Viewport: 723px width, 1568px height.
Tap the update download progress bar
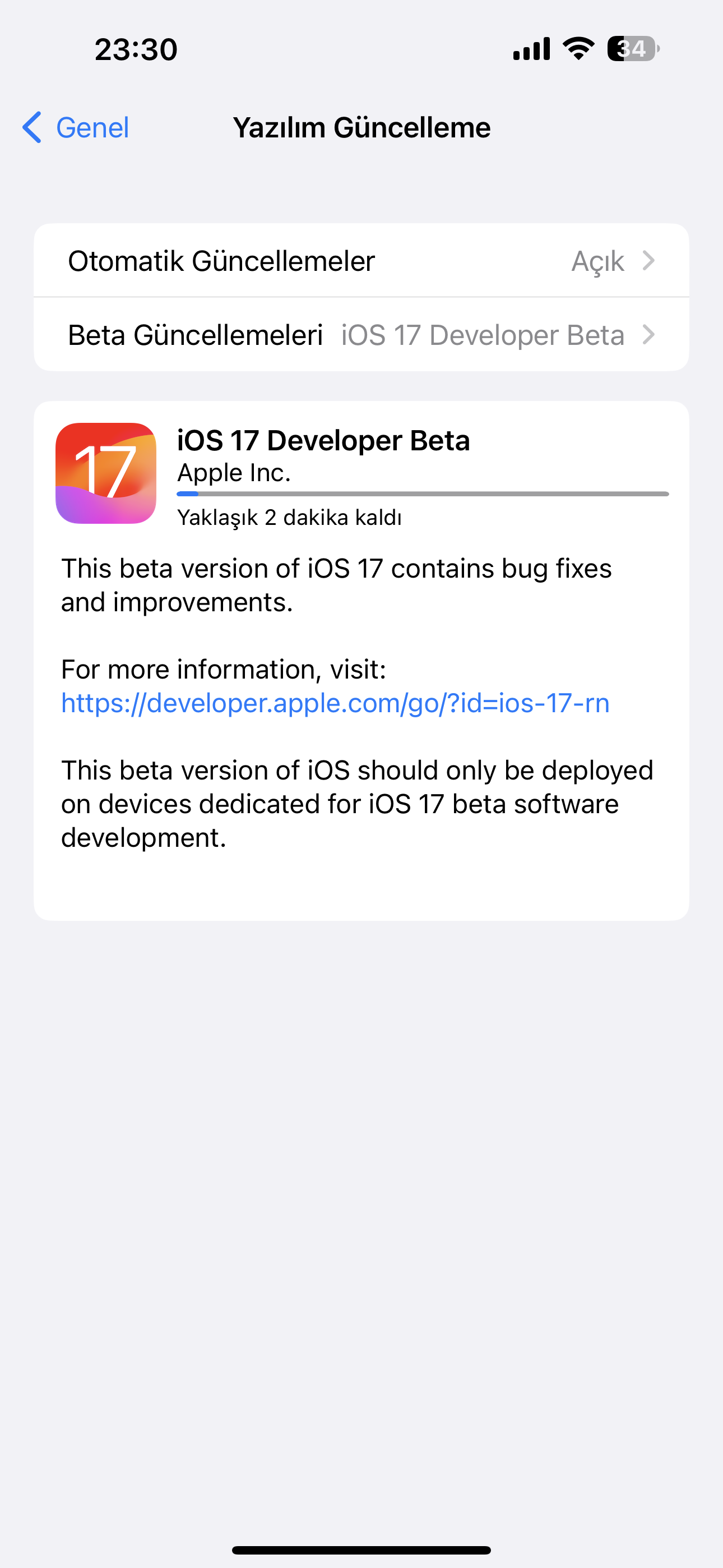coord(423,494)
